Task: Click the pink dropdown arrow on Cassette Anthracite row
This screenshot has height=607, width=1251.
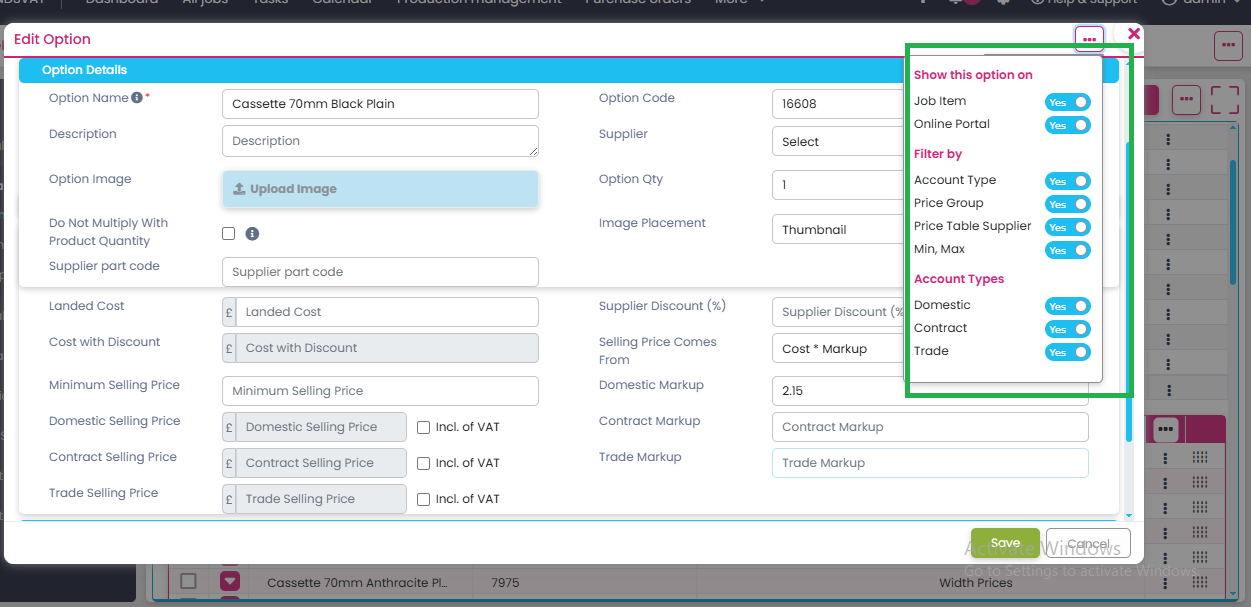Action: [231, 581]
